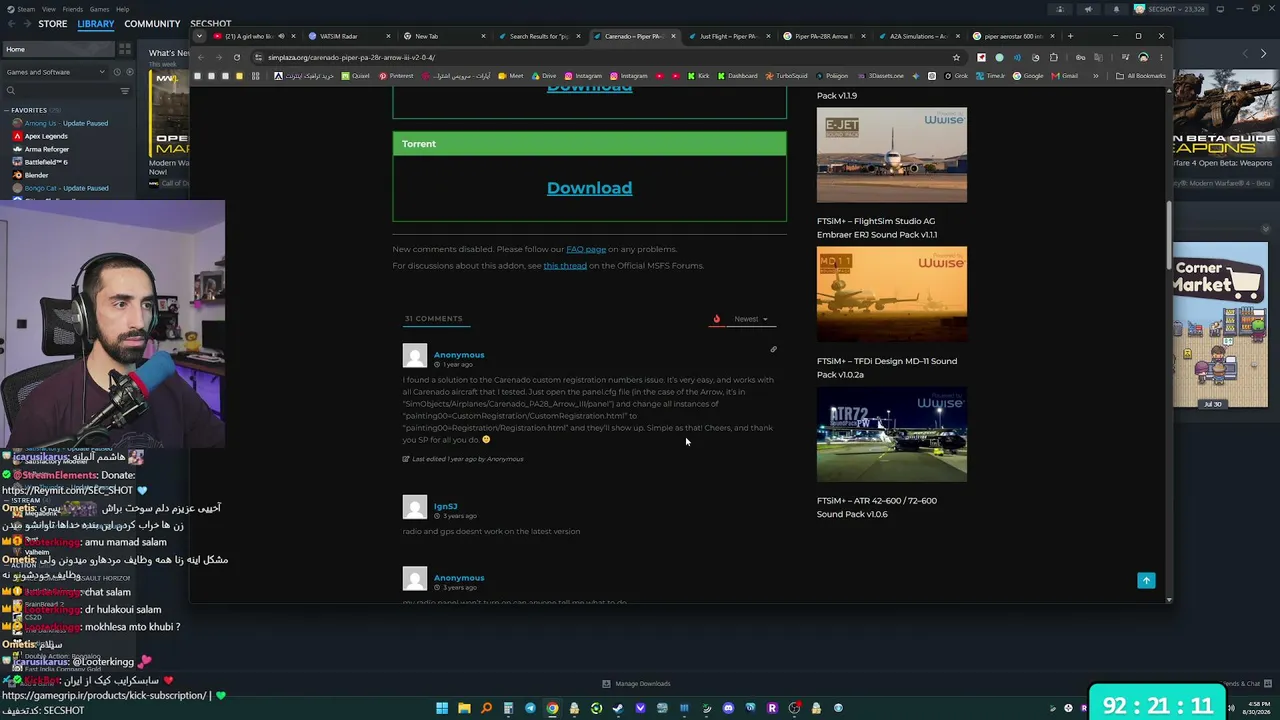This screenshot has width=1280, height=720.
Task: Open the Steam STORE tab
Action: pyautogui.click(x=52, y=24)
